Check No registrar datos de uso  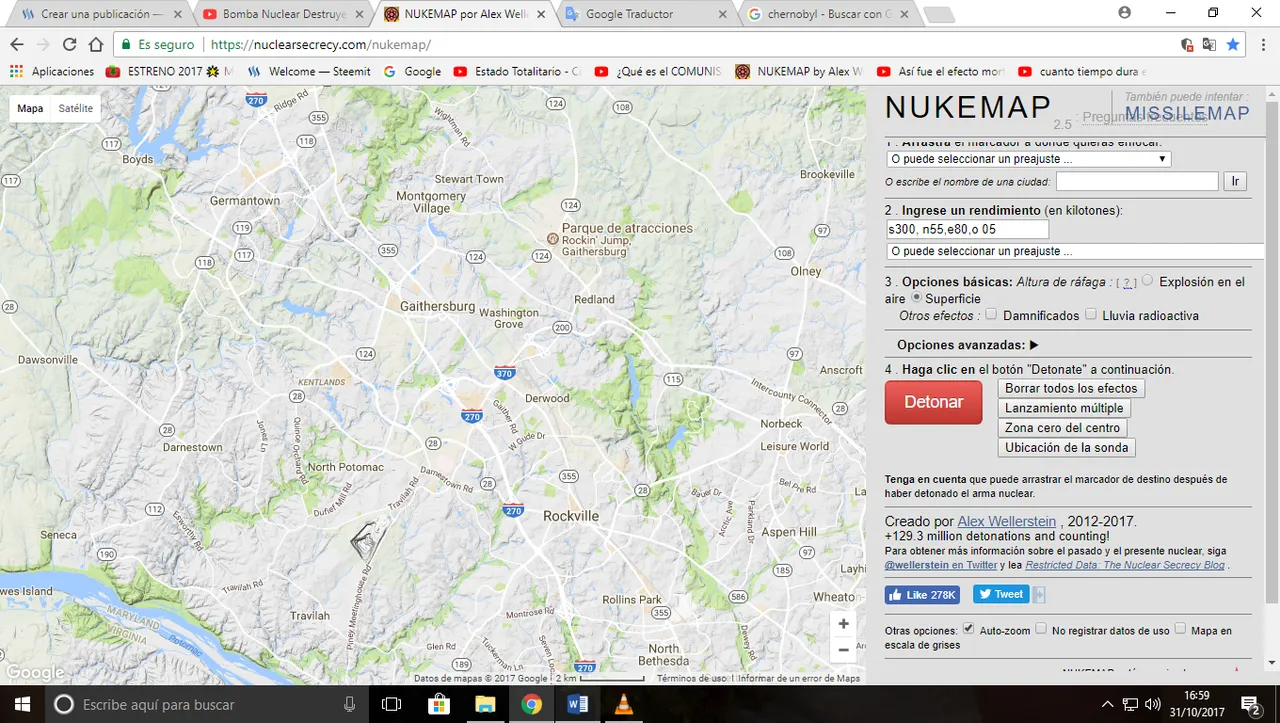point(1041,629)
